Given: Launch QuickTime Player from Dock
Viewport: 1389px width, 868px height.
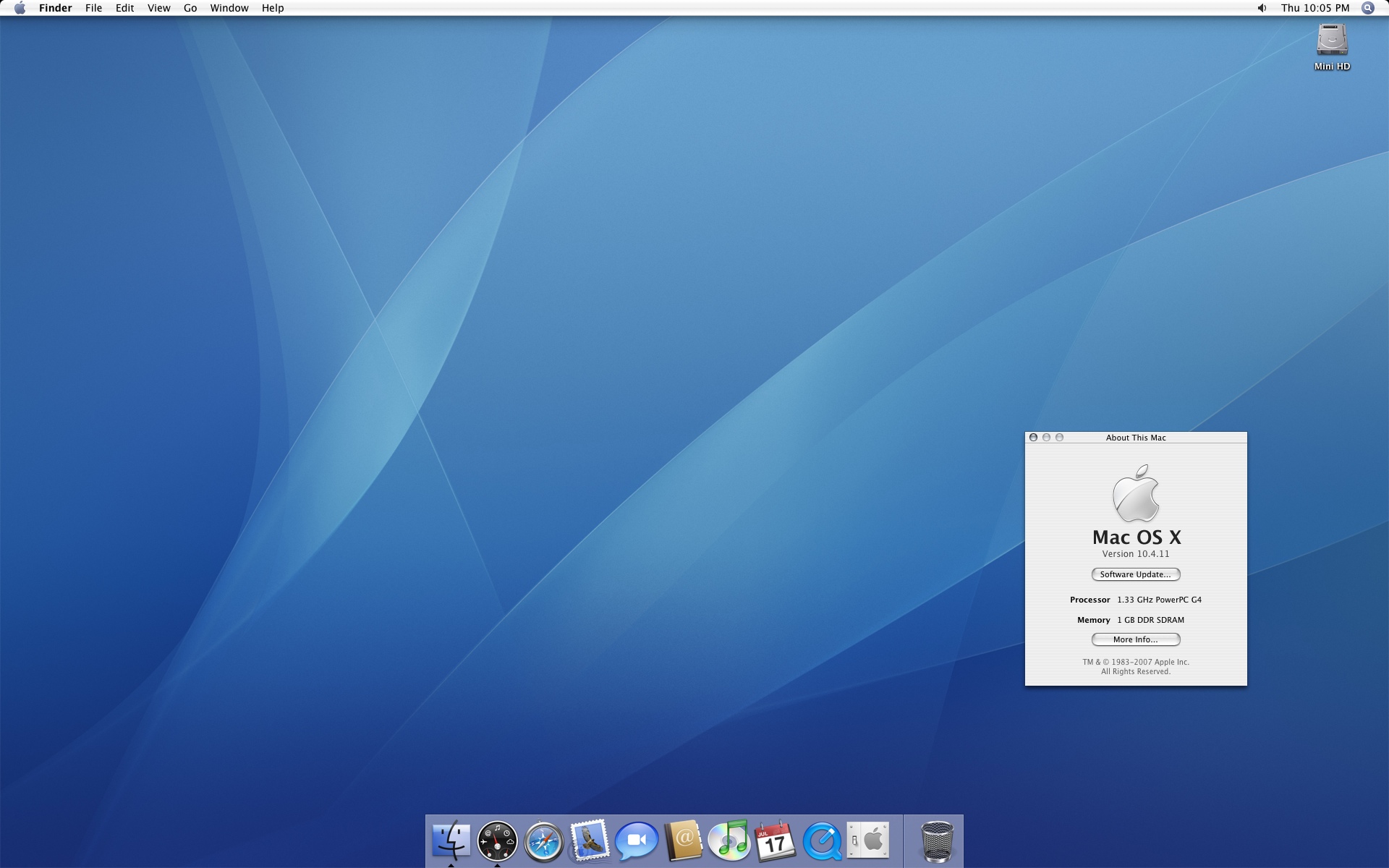Looking at the screenshot, I should tap(822, 841).
